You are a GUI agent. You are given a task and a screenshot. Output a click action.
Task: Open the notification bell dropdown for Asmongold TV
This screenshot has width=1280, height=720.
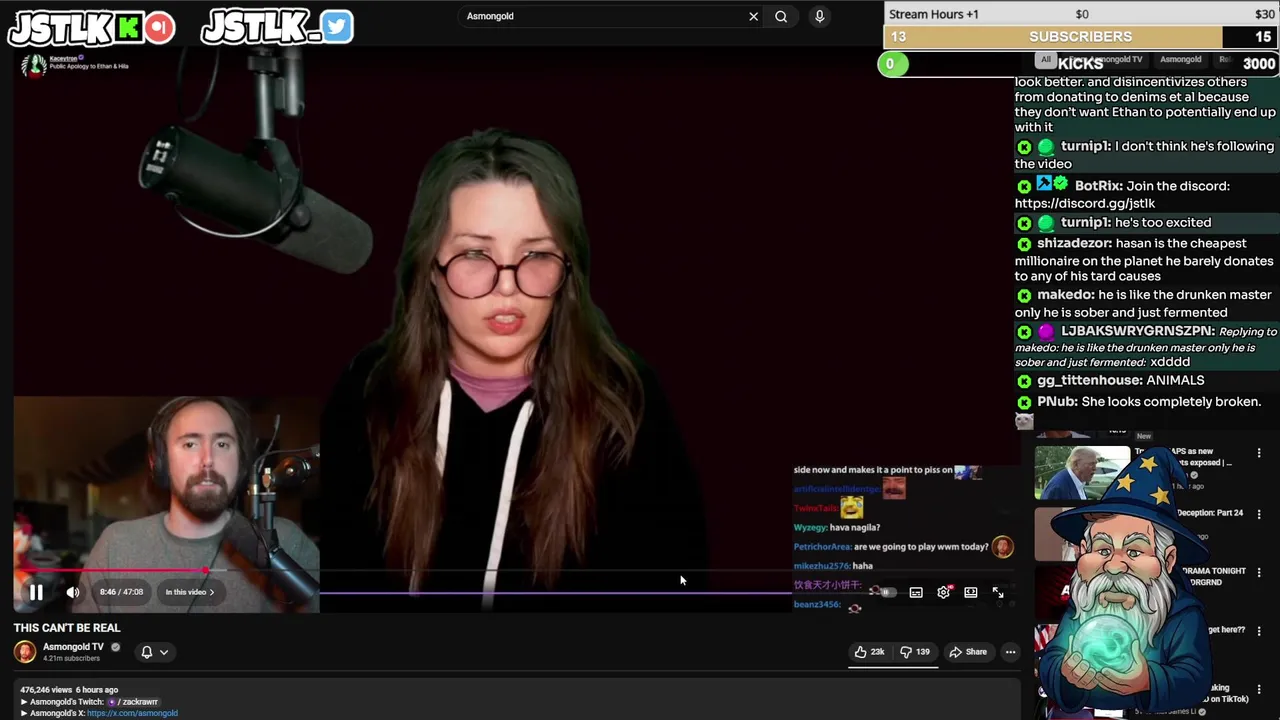point(154,652)
